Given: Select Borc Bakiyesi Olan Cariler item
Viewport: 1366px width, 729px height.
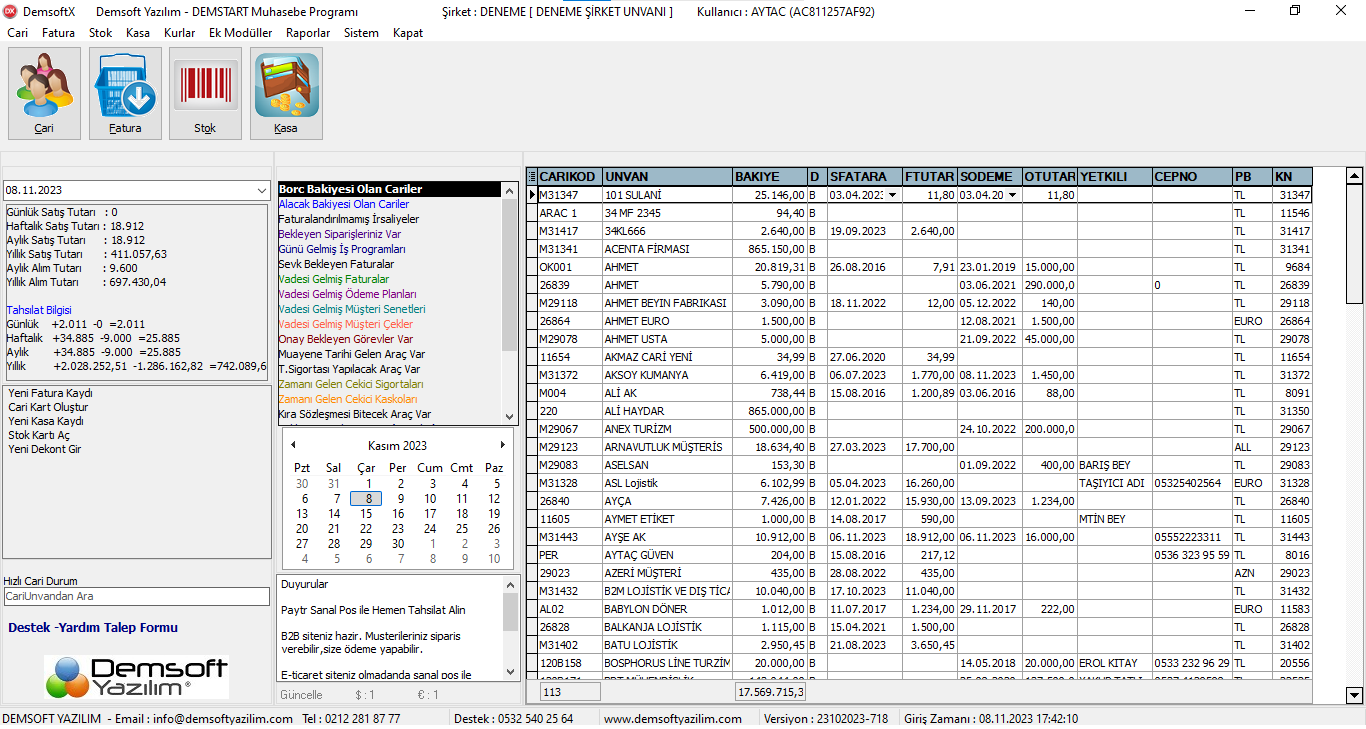Looking at the screenshot, I should (389, 189).
